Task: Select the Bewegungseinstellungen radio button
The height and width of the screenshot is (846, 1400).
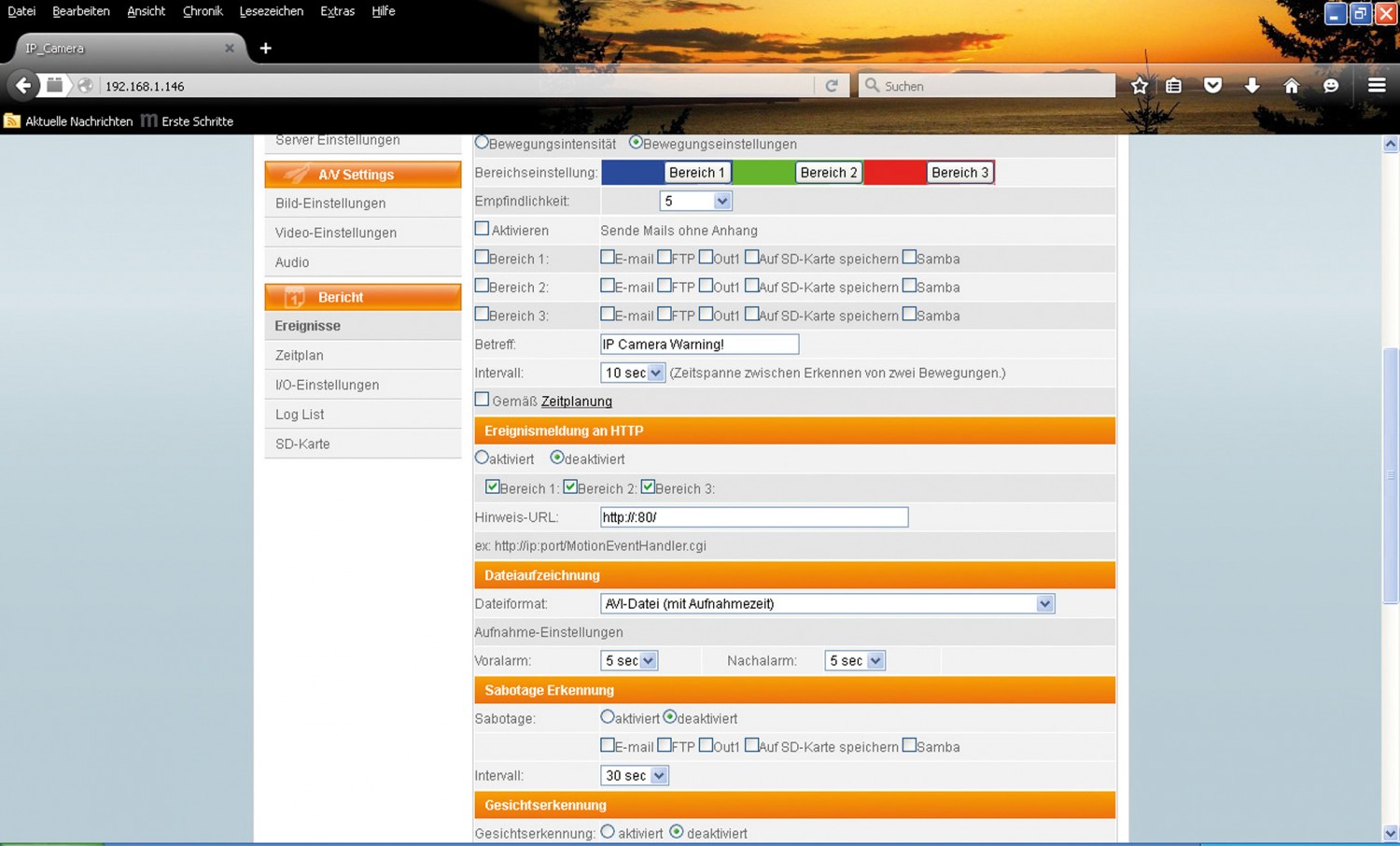Action: [x=636, y=143]
